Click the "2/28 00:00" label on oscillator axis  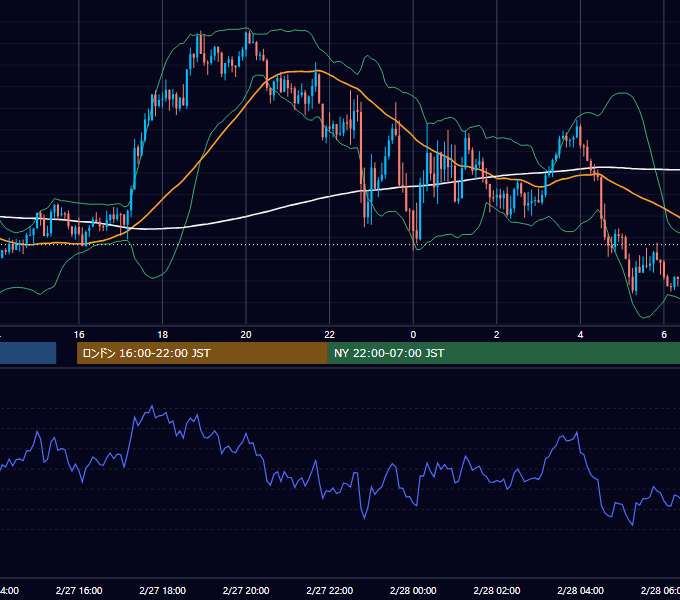coord(413,590)
